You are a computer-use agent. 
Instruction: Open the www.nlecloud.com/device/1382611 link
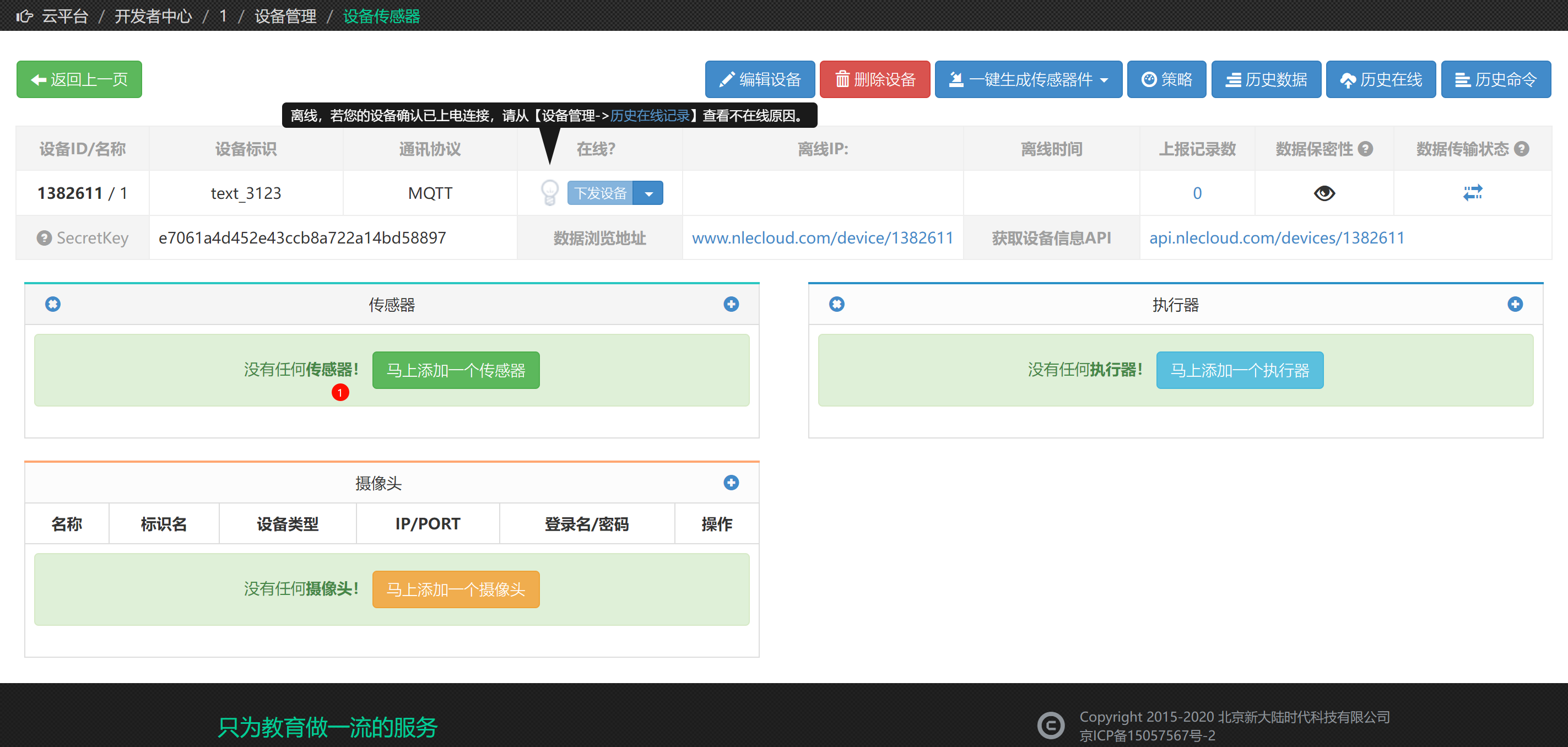click(823, 238)
